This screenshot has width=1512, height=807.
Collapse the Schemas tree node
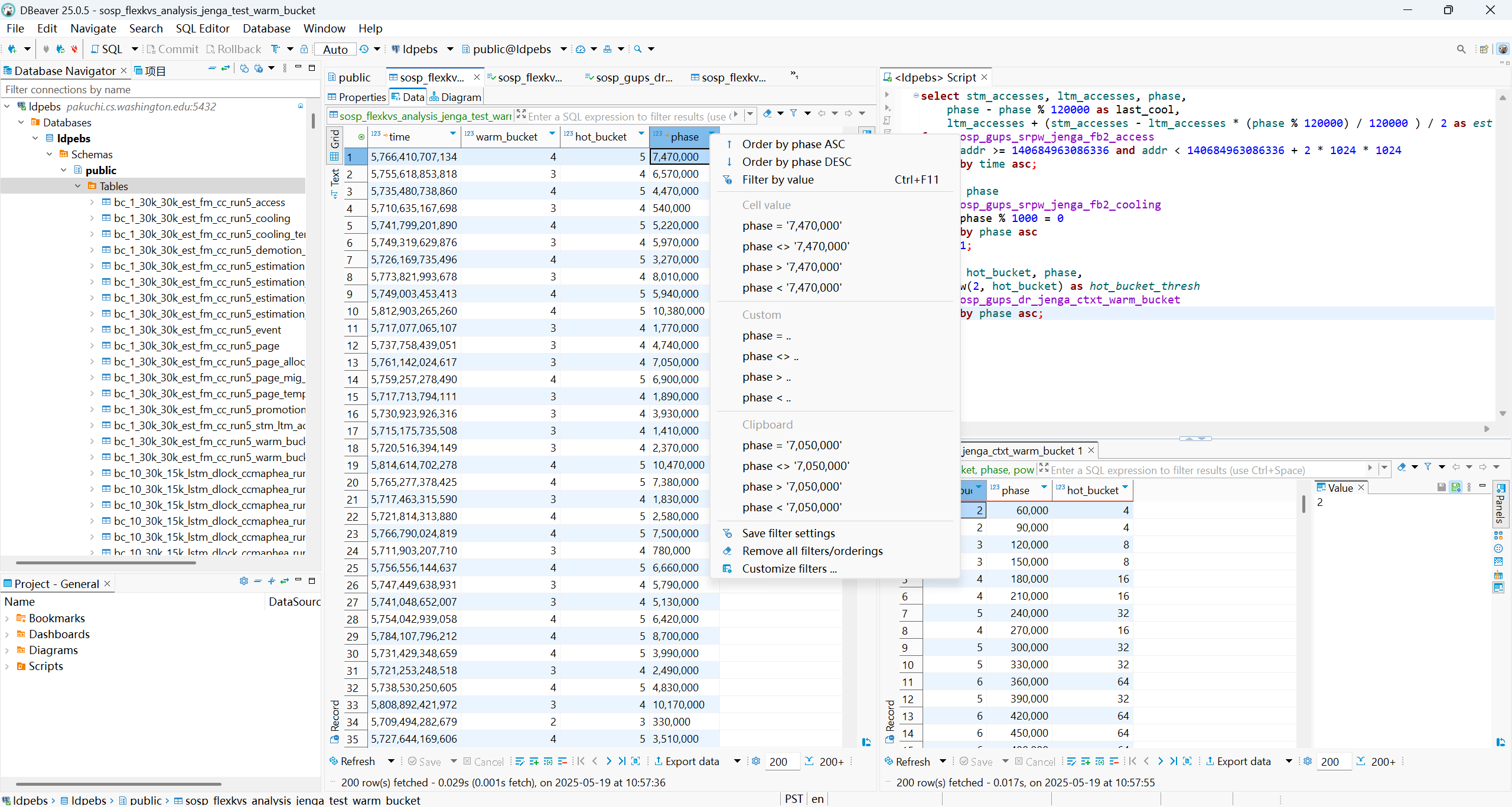(50, 155)
